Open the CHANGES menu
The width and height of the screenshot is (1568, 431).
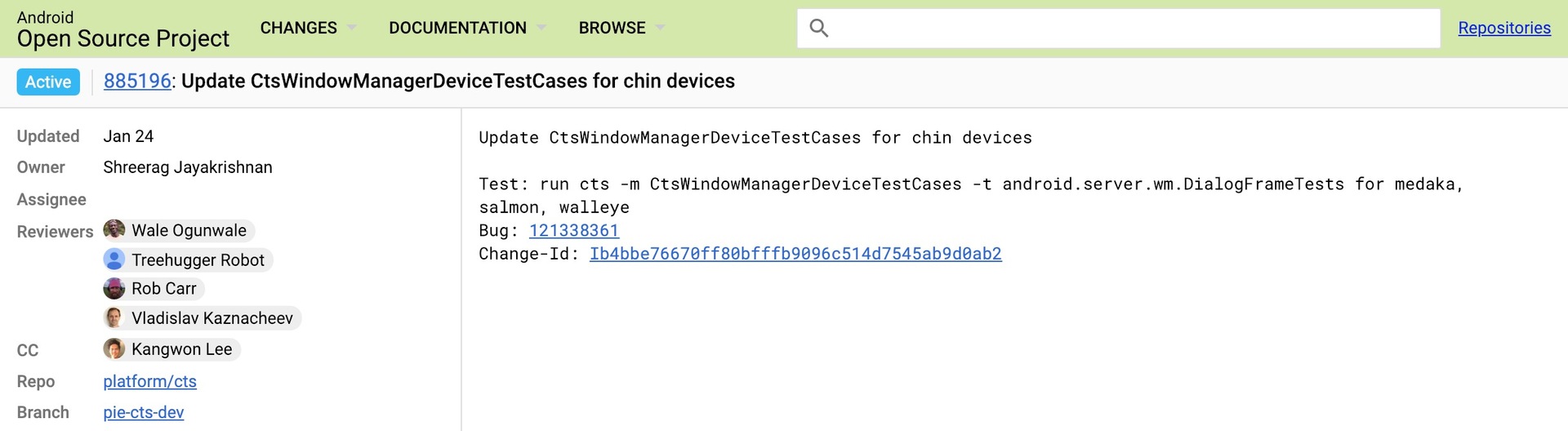[x=298, y=28]
